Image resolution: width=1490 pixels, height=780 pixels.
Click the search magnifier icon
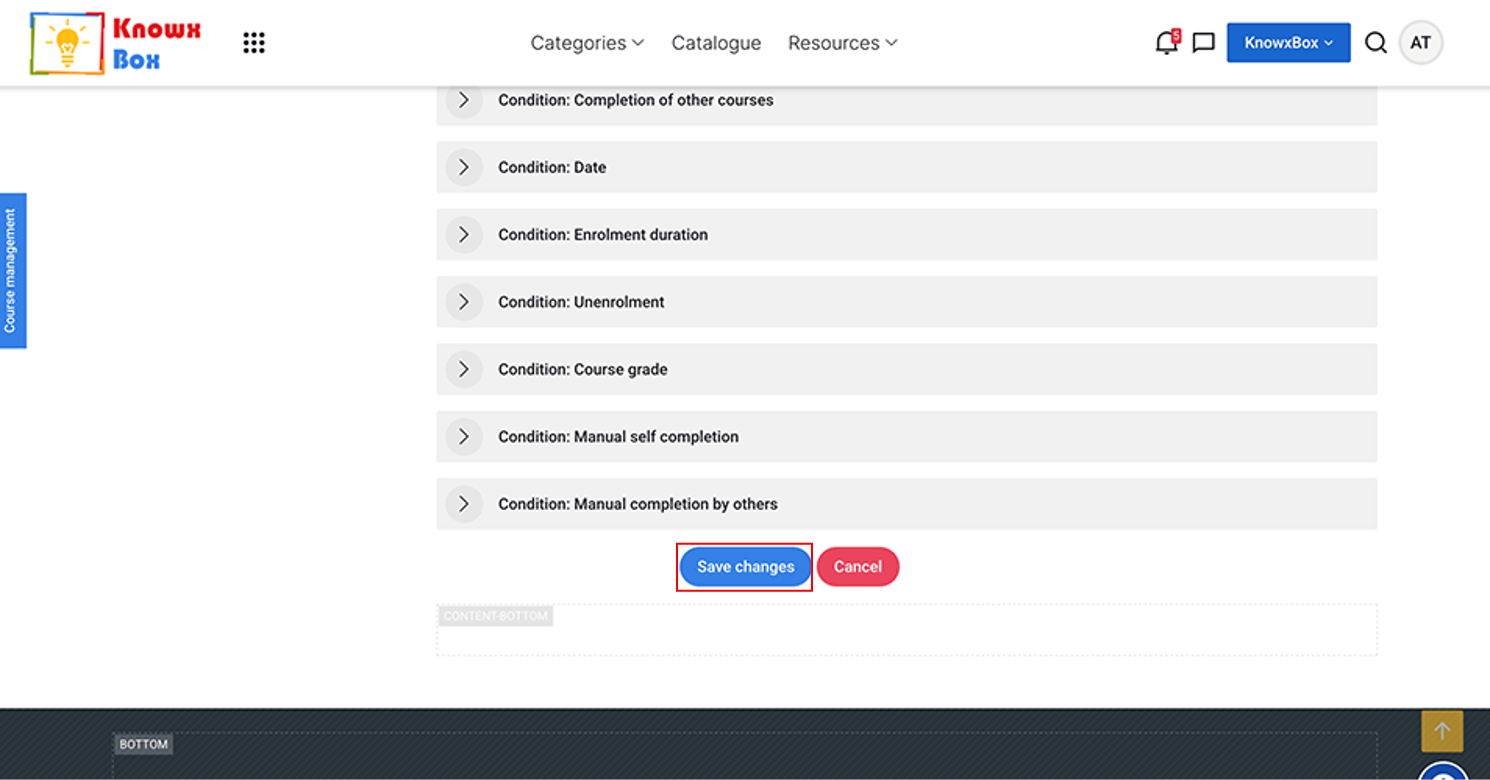[x=1376, y=43]
